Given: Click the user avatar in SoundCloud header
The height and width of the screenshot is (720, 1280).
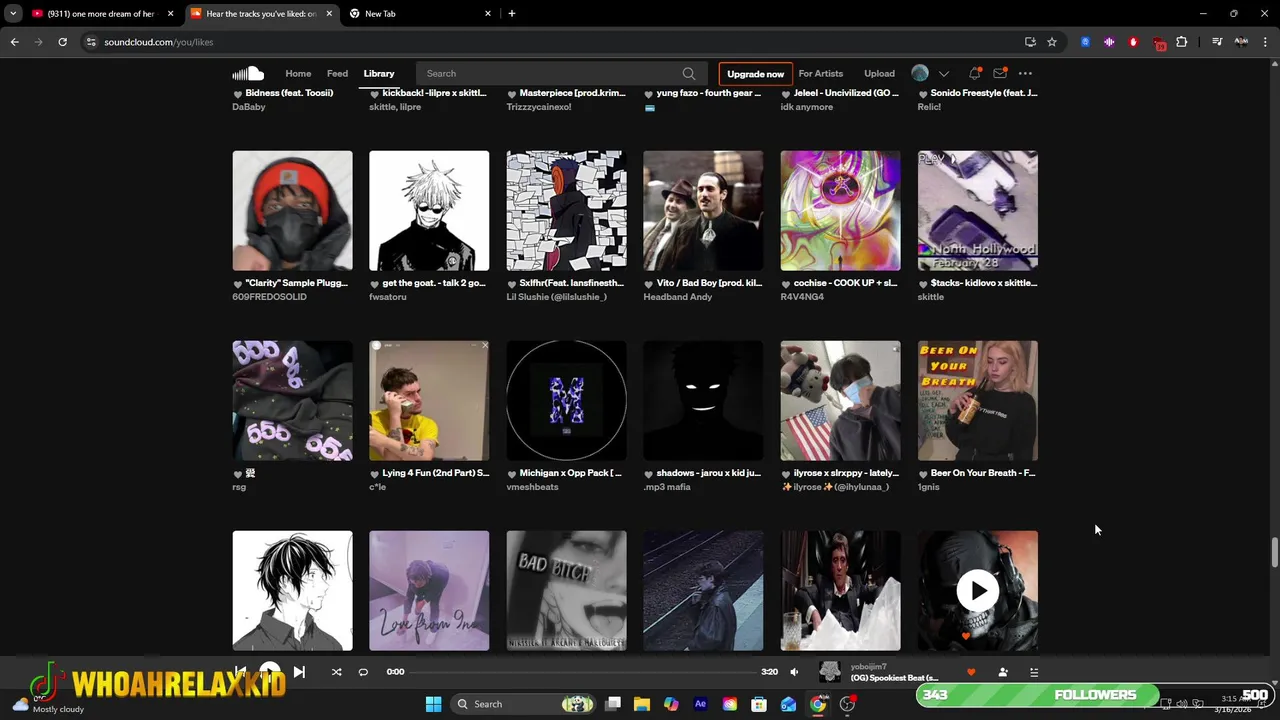Looking at the screenshot, I should click(x=920, y=73).
